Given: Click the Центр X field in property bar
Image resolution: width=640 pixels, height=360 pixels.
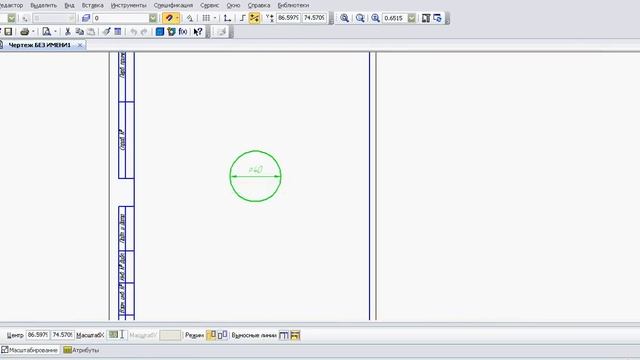Looking at the screenshot, I should (x=38, y=335).
